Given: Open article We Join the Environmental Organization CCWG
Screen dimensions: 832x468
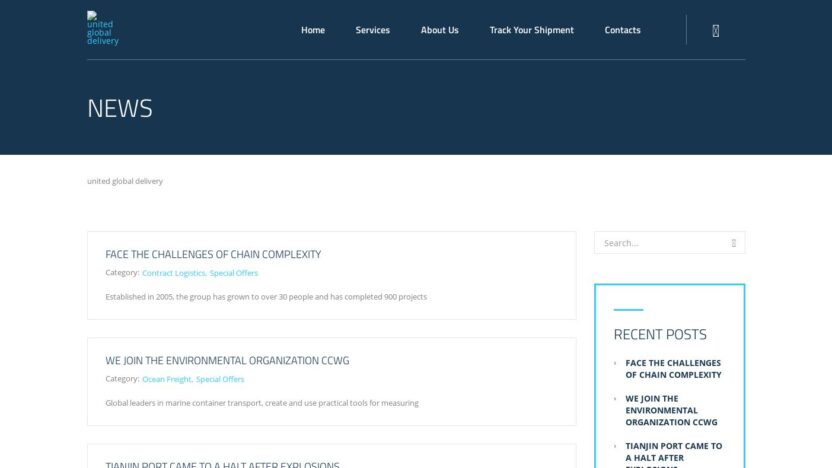Looking at the screenshot, I should [x=227, y=360].
